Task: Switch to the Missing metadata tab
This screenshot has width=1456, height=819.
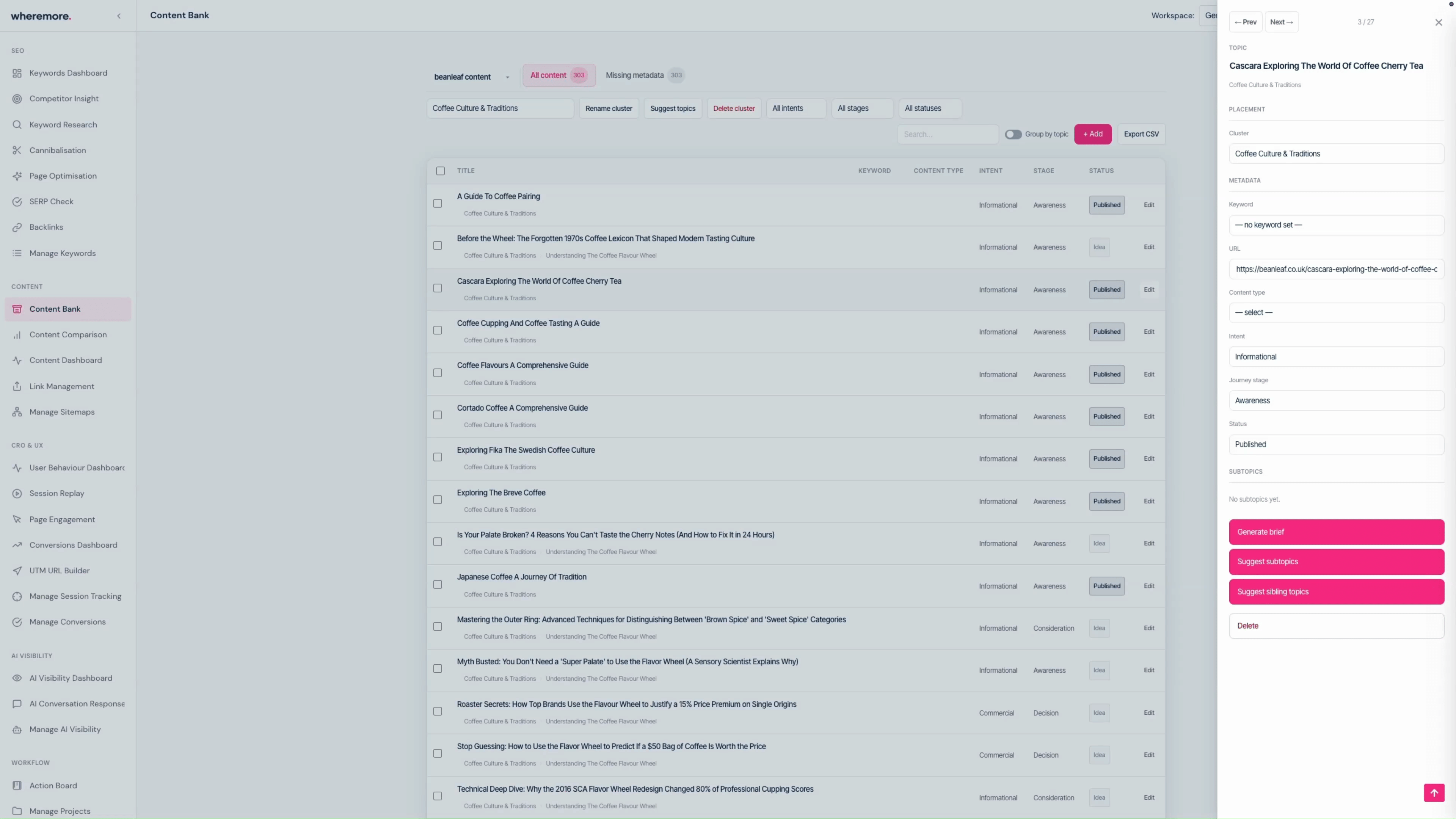Action: pos(645,75)
